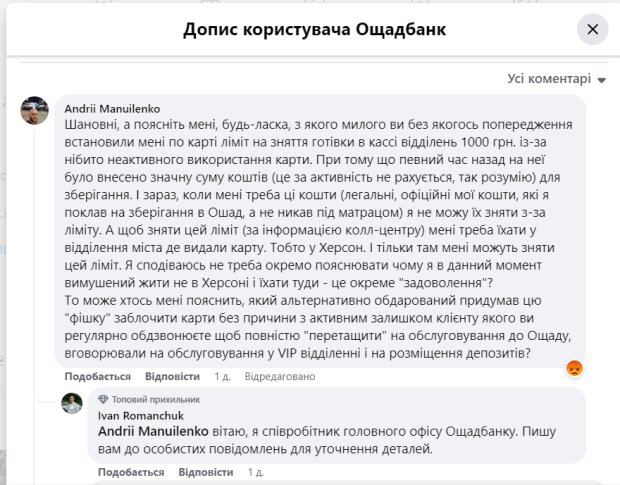Screen dimensions: 620x485
Task: Open the Усі коментарі filter dropdown
Action: [557, 79]
